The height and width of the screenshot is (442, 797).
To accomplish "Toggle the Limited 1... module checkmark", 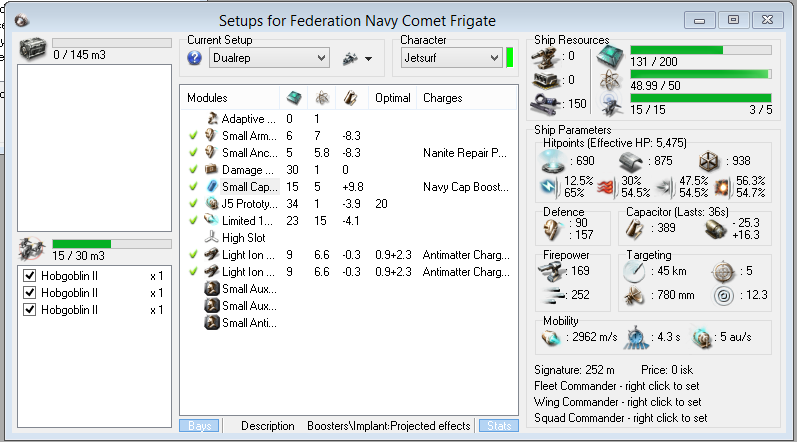I will (193, 220).
